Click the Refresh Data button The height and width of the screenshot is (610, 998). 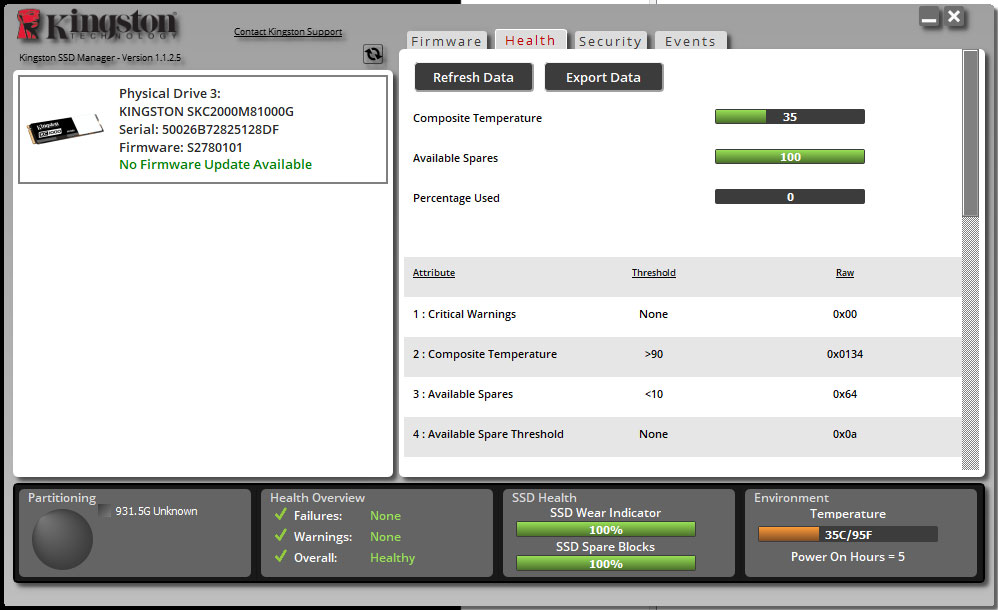tap(474, 77)
